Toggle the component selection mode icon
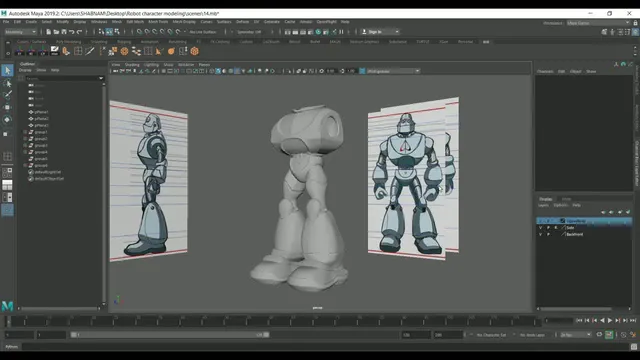 117,32
